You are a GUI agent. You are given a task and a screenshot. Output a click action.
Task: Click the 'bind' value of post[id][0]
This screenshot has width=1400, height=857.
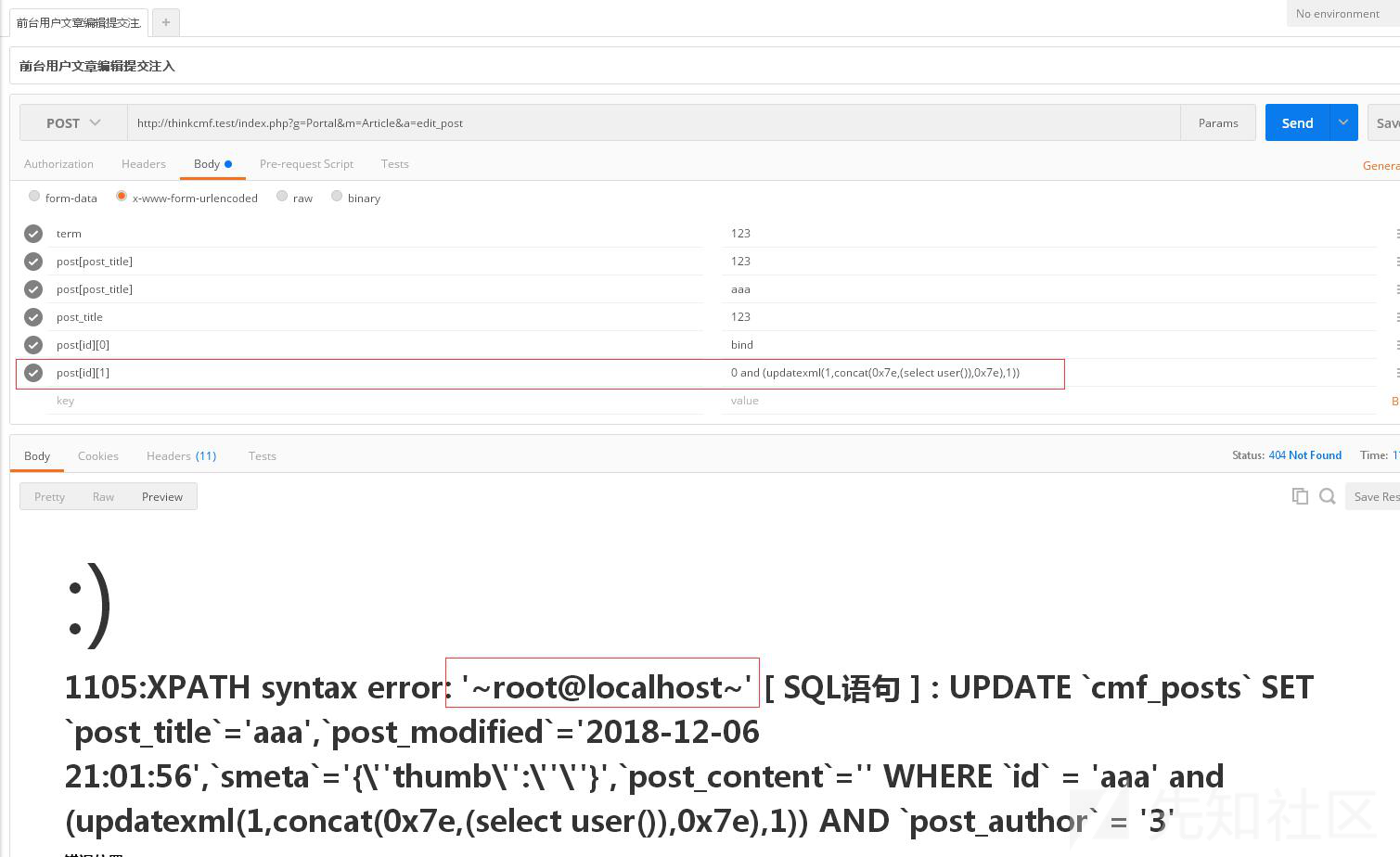(x=741, y=345)
